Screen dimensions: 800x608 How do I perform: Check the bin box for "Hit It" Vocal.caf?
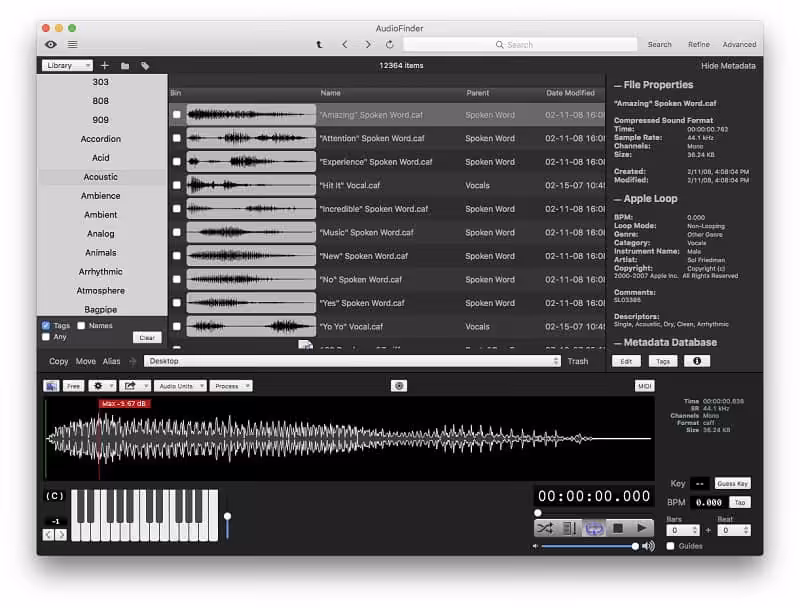pos(177,185)
